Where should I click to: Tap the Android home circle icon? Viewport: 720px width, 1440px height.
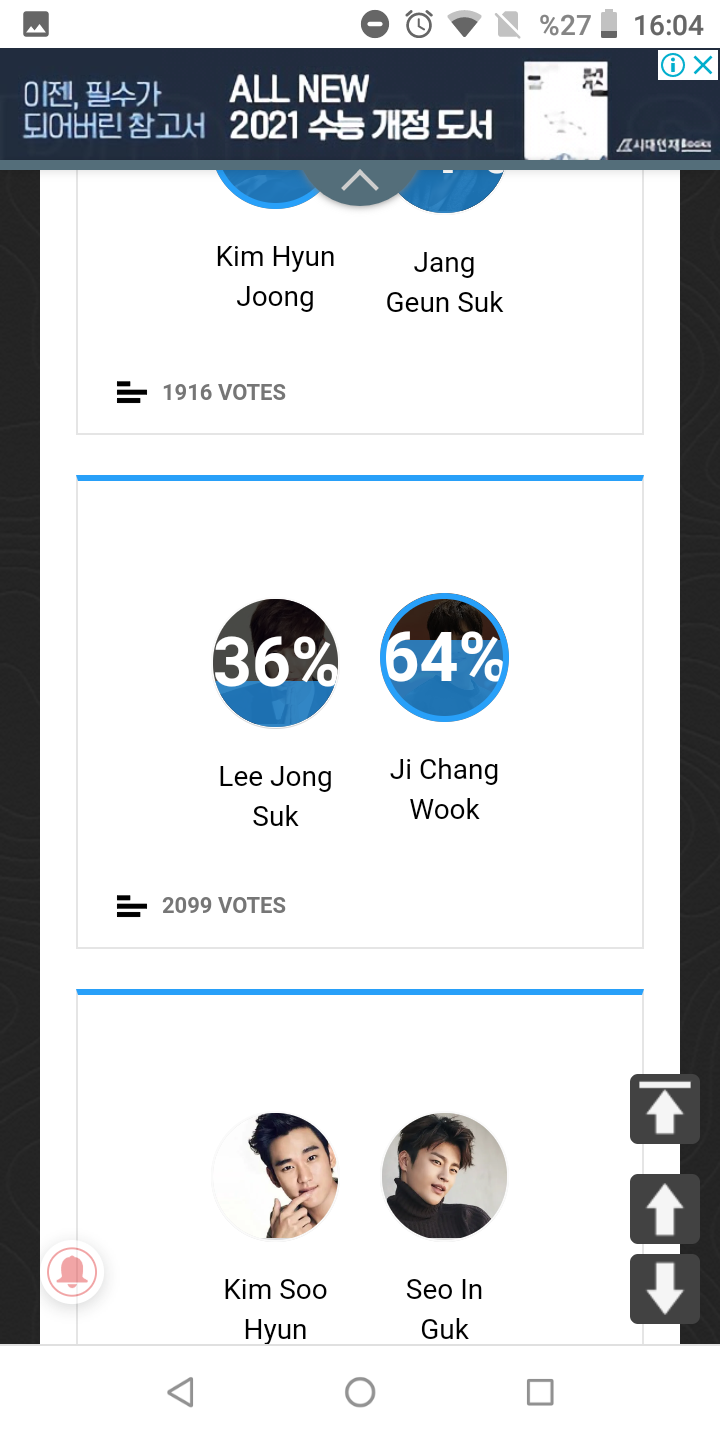(x=360, y=1392)
